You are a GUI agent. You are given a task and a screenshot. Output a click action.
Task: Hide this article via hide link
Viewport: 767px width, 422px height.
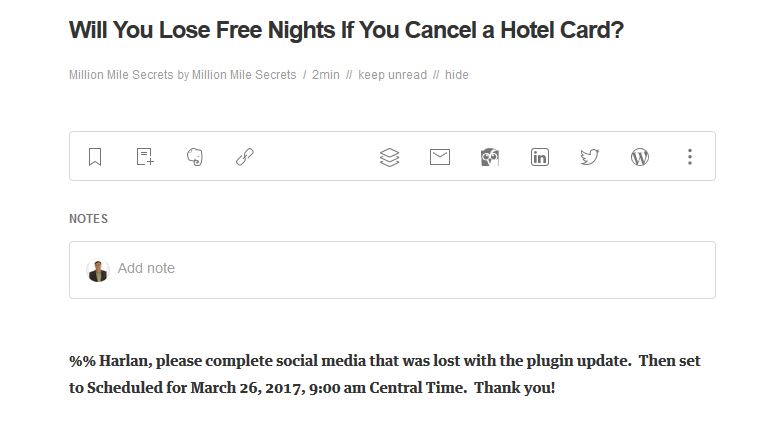click(x=456, y=75)
